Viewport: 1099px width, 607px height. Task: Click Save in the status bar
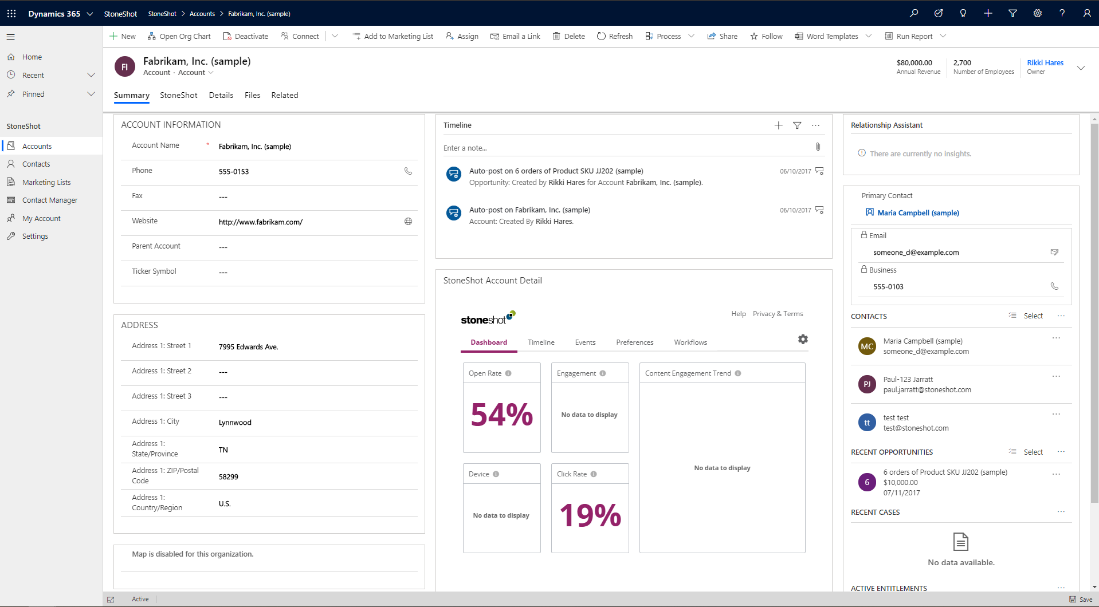pos(1080,599)
